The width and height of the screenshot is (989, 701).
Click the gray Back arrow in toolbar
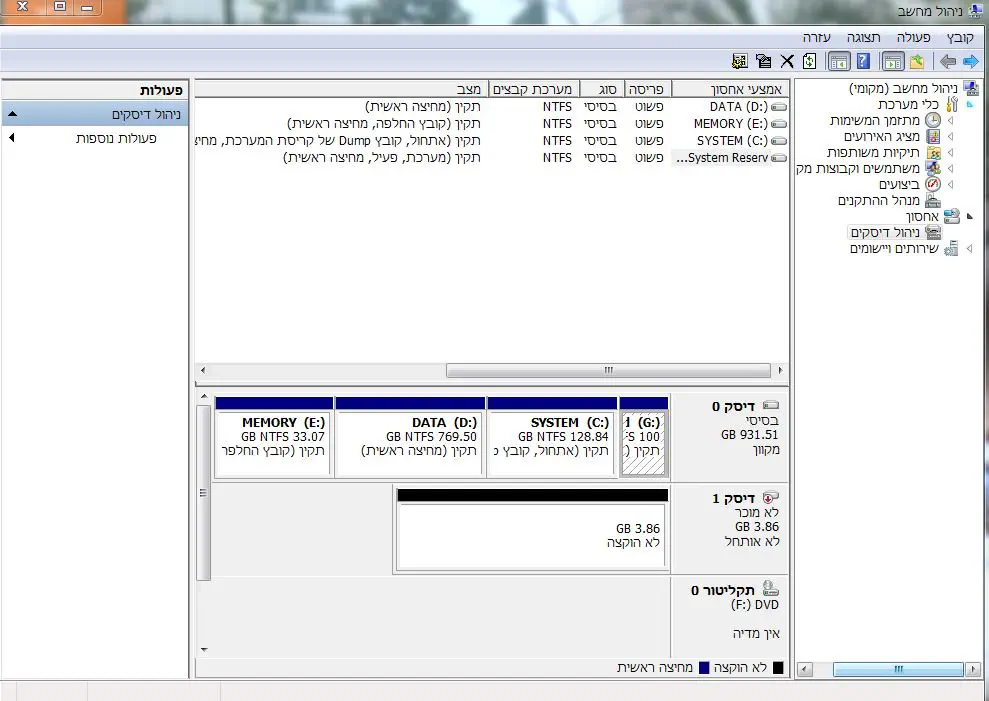click(947, 62)
